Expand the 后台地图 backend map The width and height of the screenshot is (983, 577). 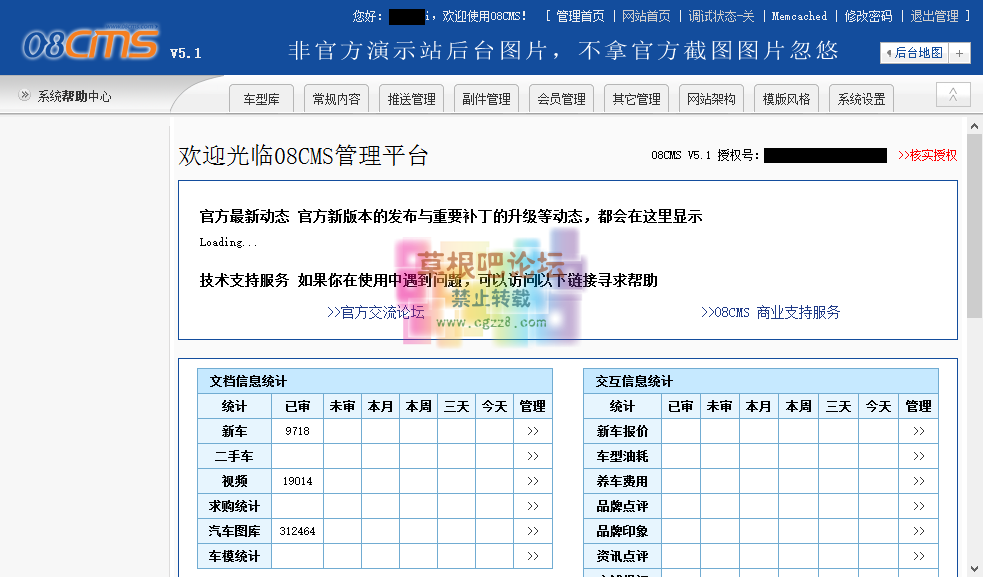(x=915, y=53)
